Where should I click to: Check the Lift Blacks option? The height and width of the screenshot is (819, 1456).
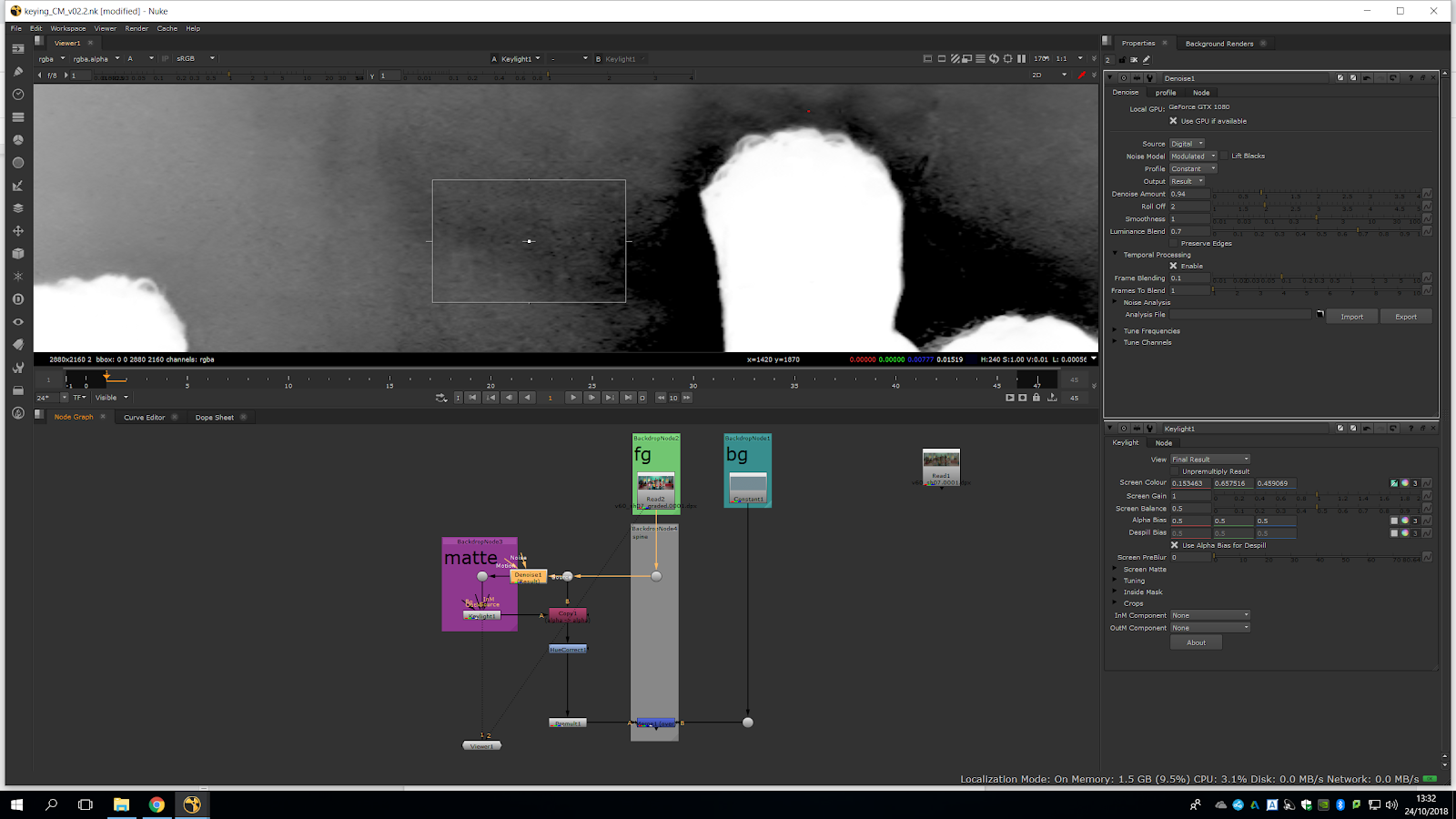tap(1224, 156)
